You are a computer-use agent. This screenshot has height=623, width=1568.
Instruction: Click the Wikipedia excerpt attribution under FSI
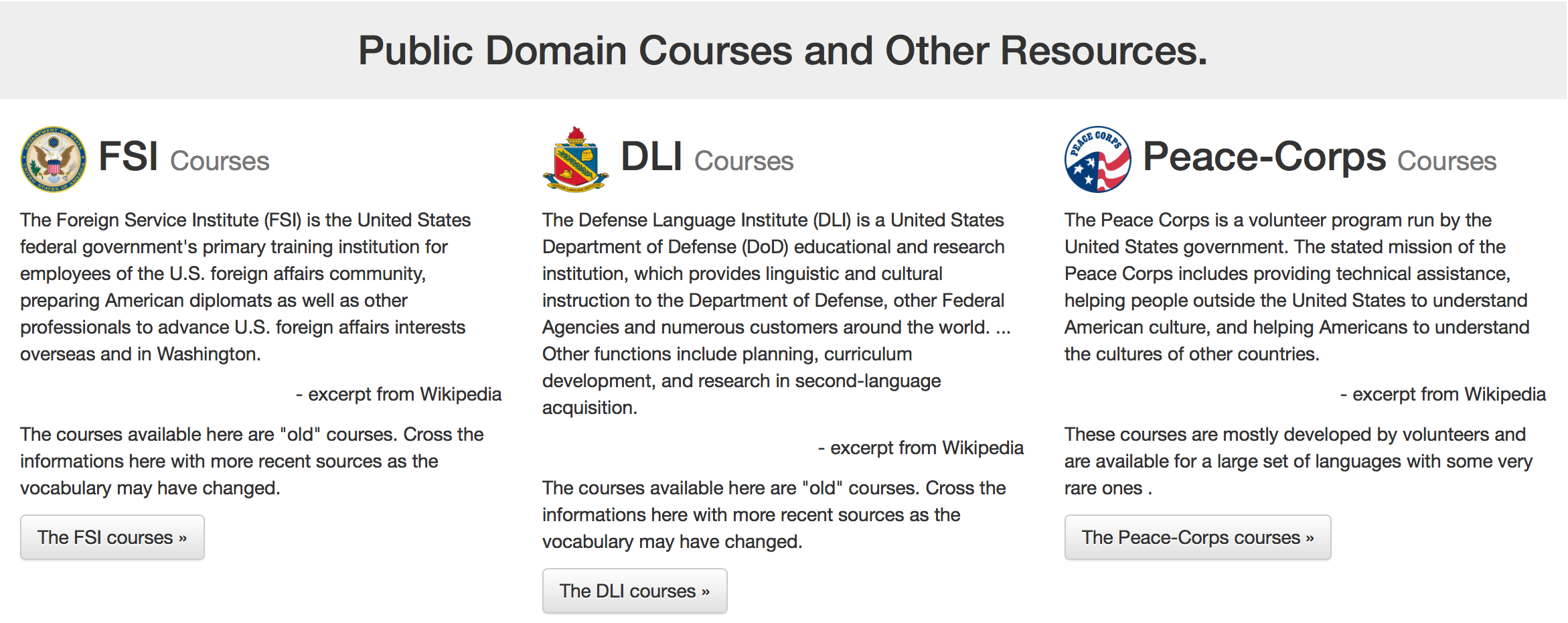coord(400,394)
